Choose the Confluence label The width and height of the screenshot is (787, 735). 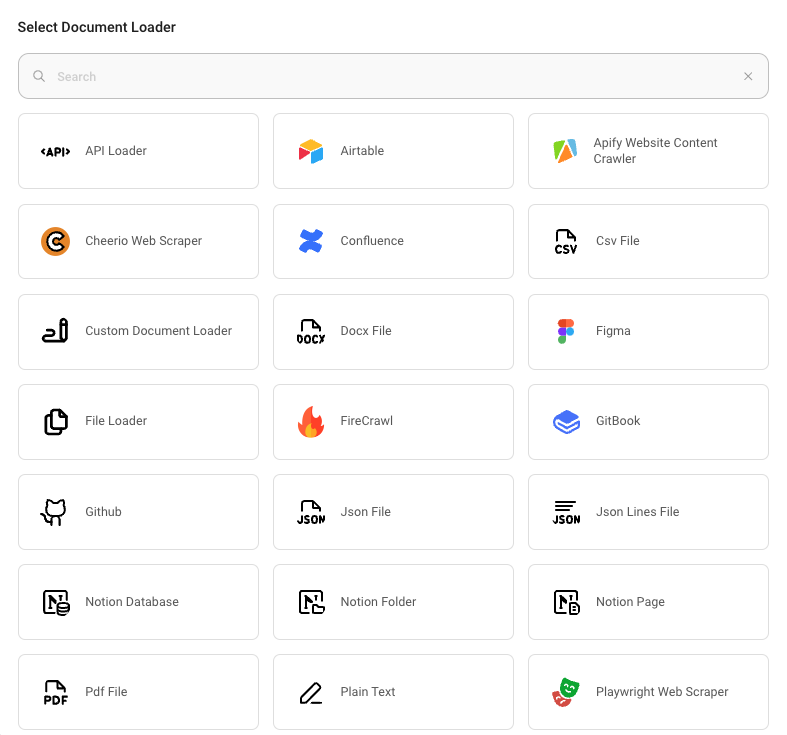click(x=372, y=240)
